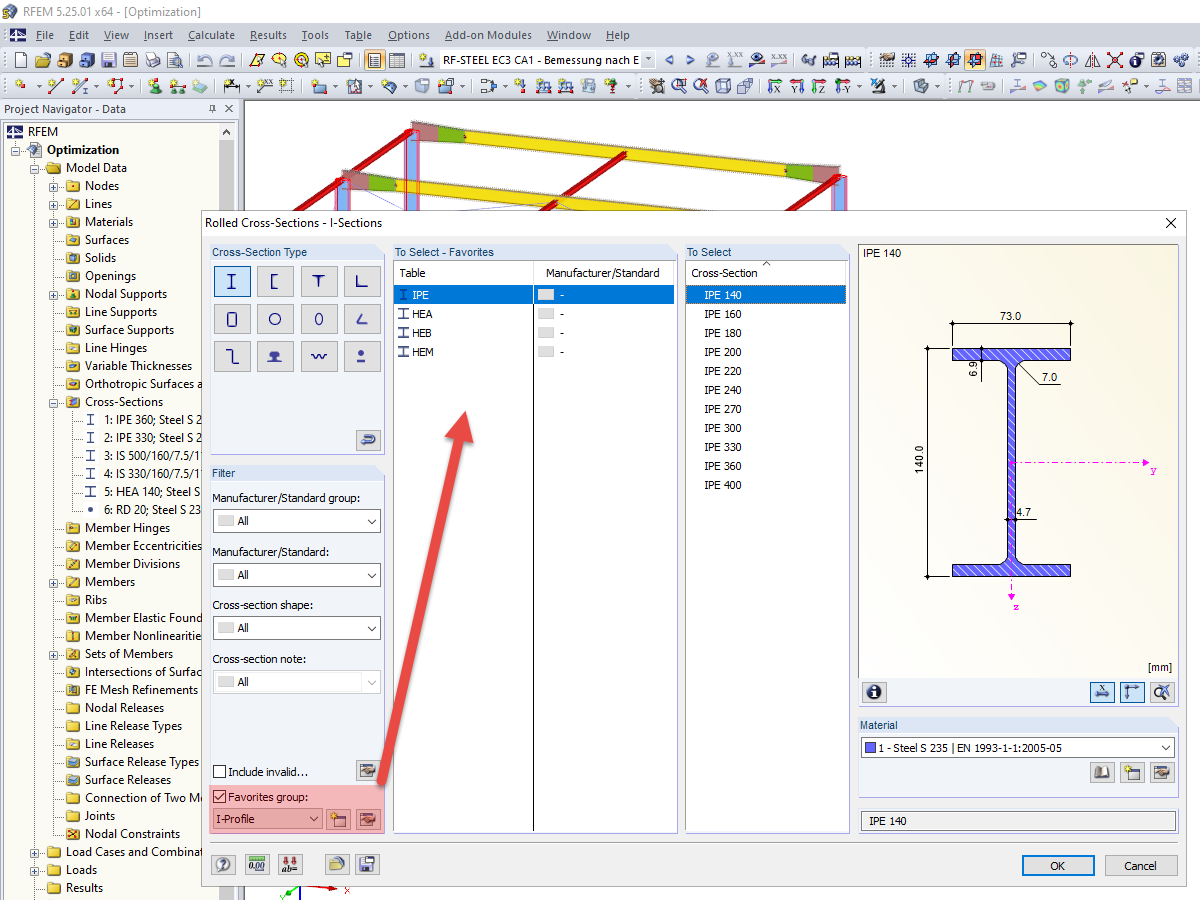Close the Rolled Cross-Sections dialog

(1170, 222)
